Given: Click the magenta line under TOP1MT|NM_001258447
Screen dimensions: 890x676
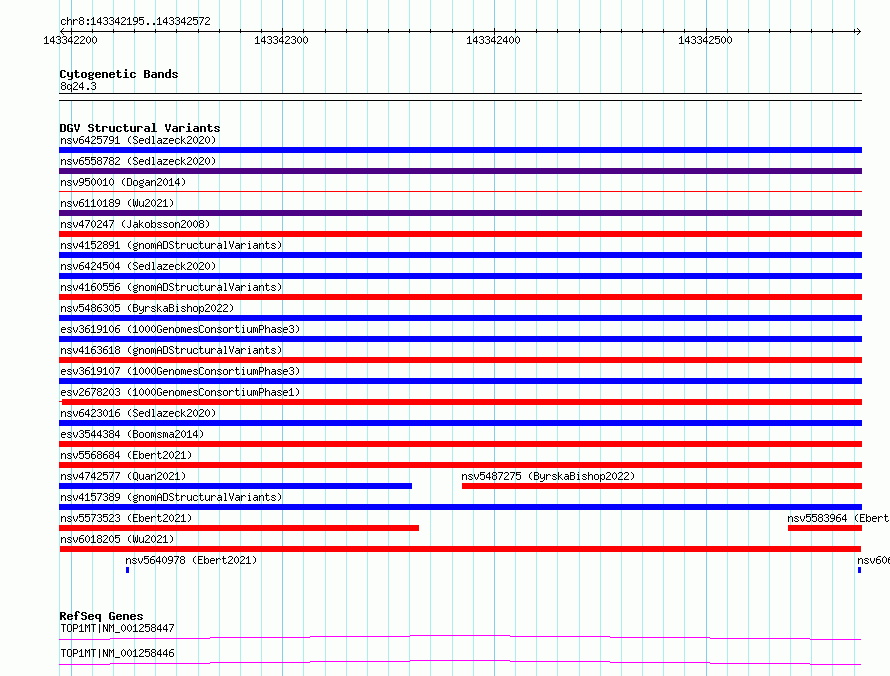Looking at the screenshot, I should (x=460, y=637).
